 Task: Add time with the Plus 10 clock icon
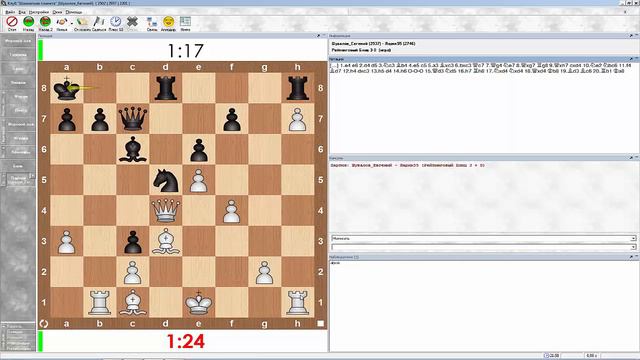click(116, 22)
